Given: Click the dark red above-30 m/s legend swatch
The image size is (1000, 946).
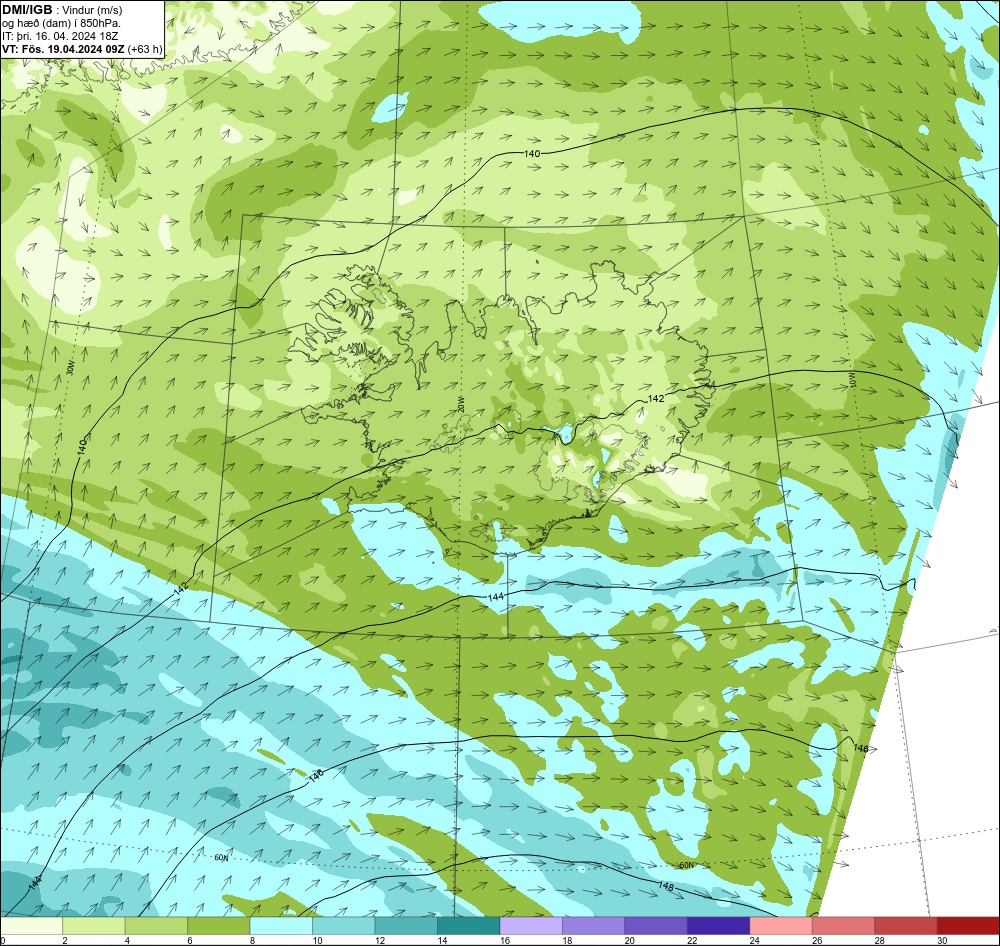Looking at the screenshot, I should pos(969,926).
